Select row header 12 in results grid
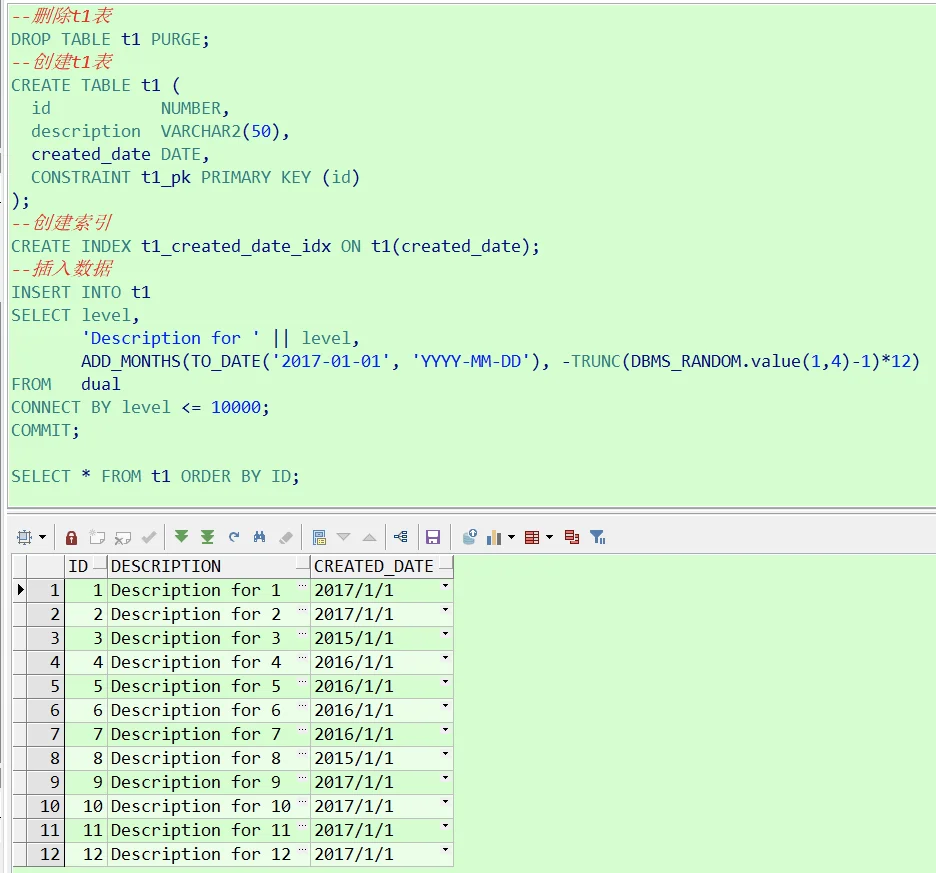Viewport: 936px width, 873px height. (45, 854)
